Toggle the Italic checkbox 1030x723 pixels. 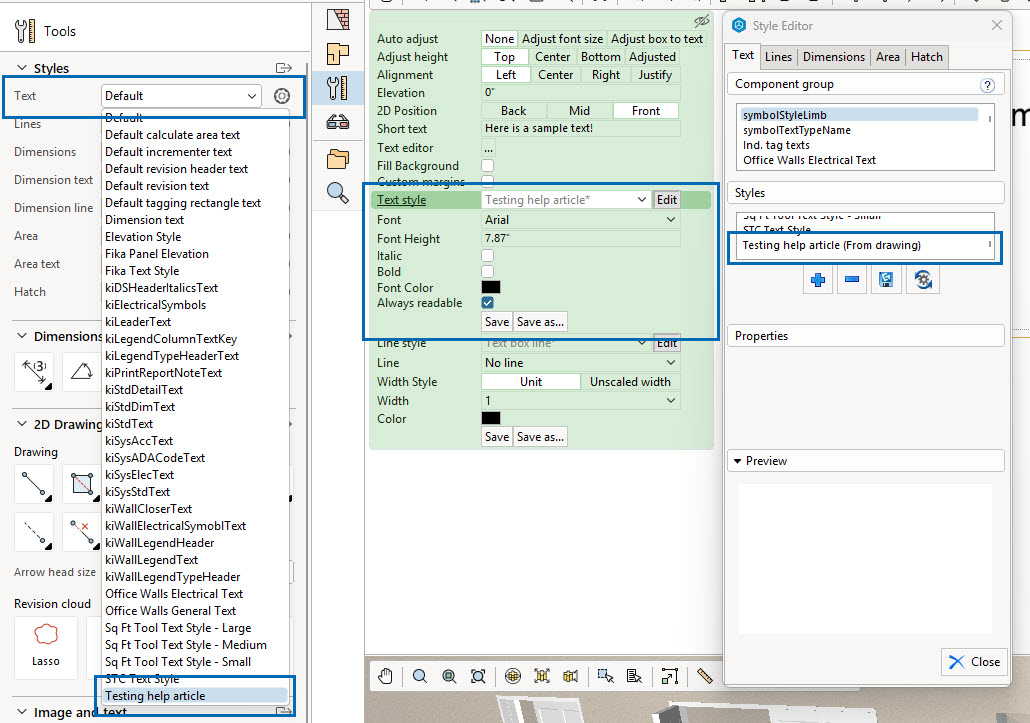click(x=487, y=256)
